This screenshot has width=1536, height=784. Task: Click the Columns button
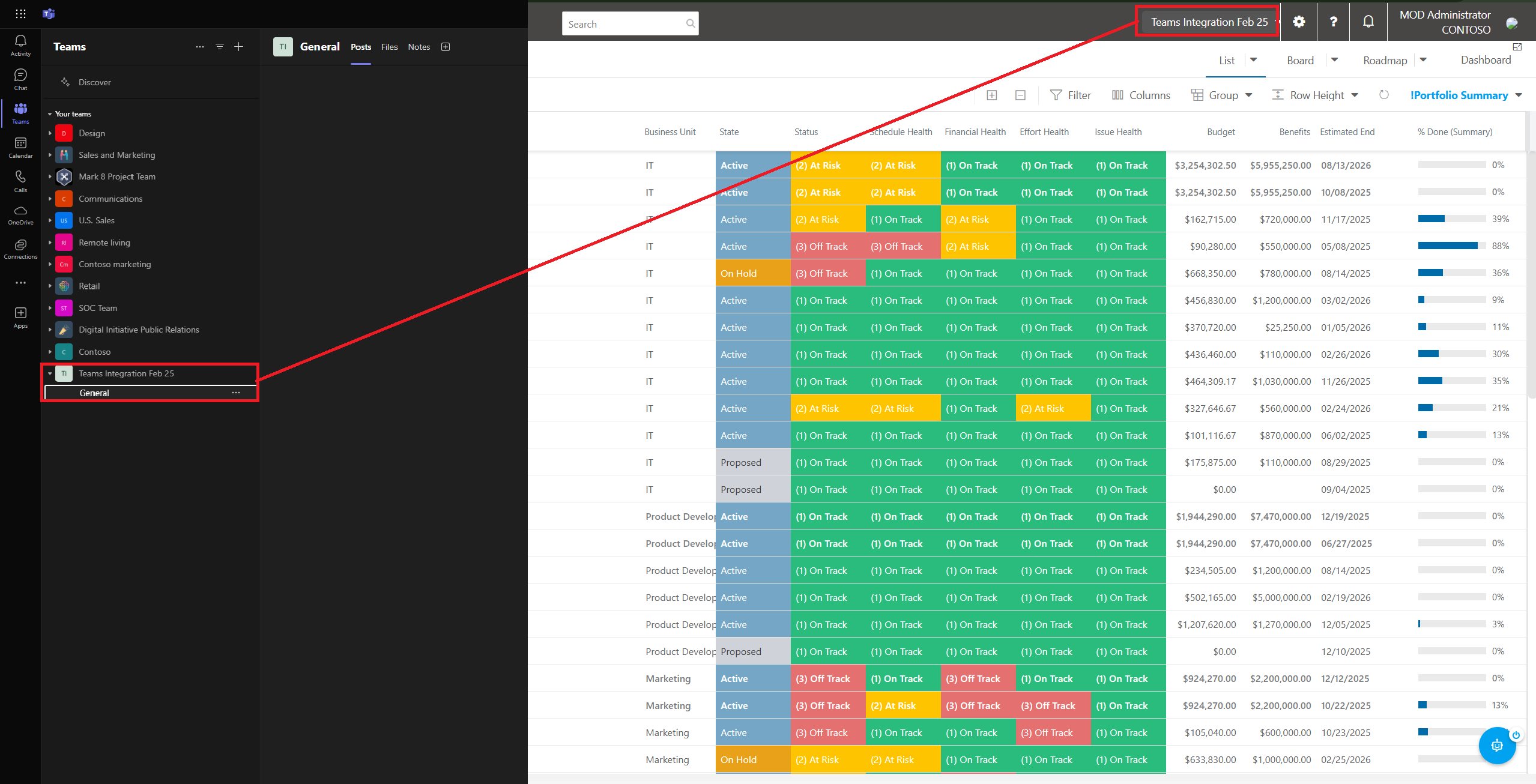(1141, 95)
